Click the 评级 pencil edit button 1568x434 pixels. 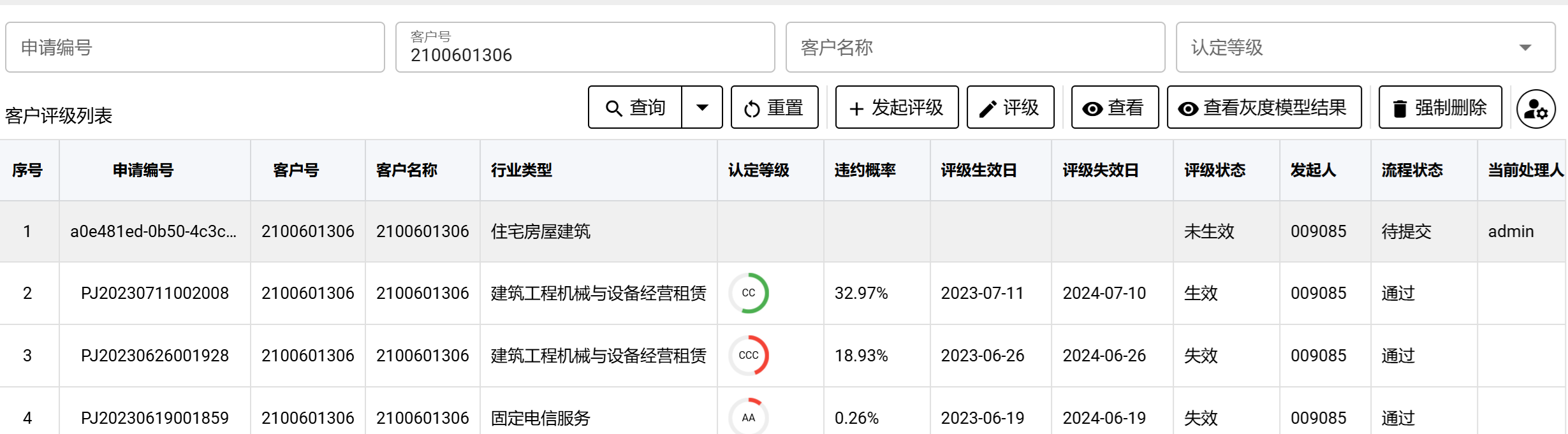point(1010,108)
